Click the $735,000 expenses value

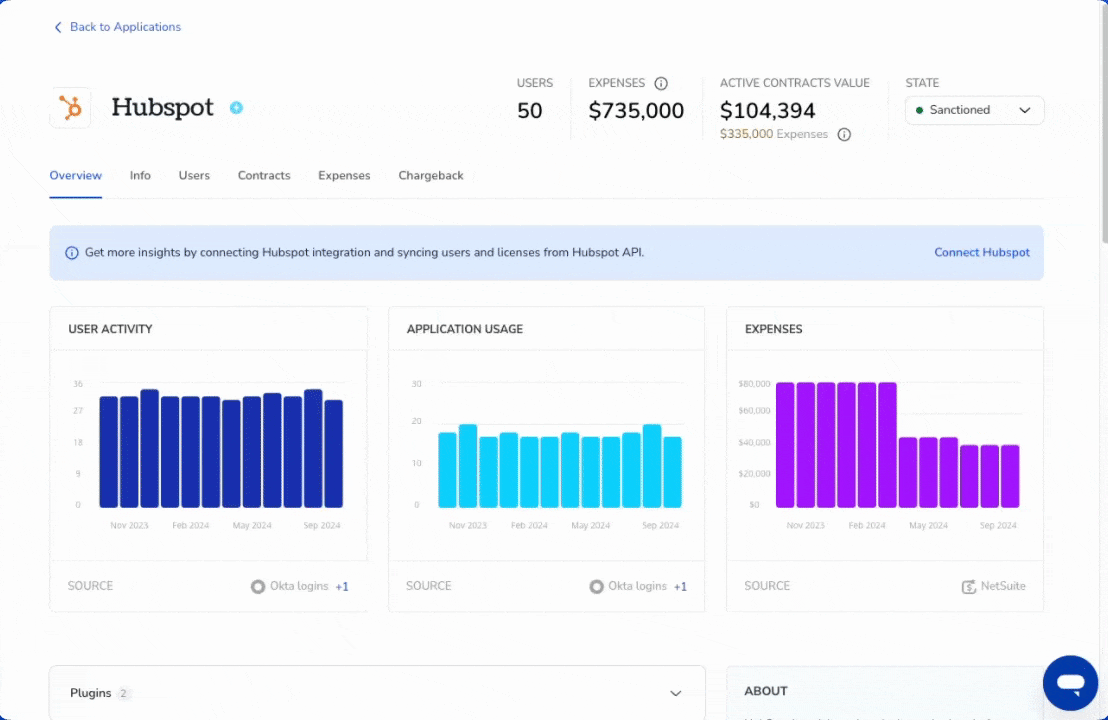(x=636, y=111)
